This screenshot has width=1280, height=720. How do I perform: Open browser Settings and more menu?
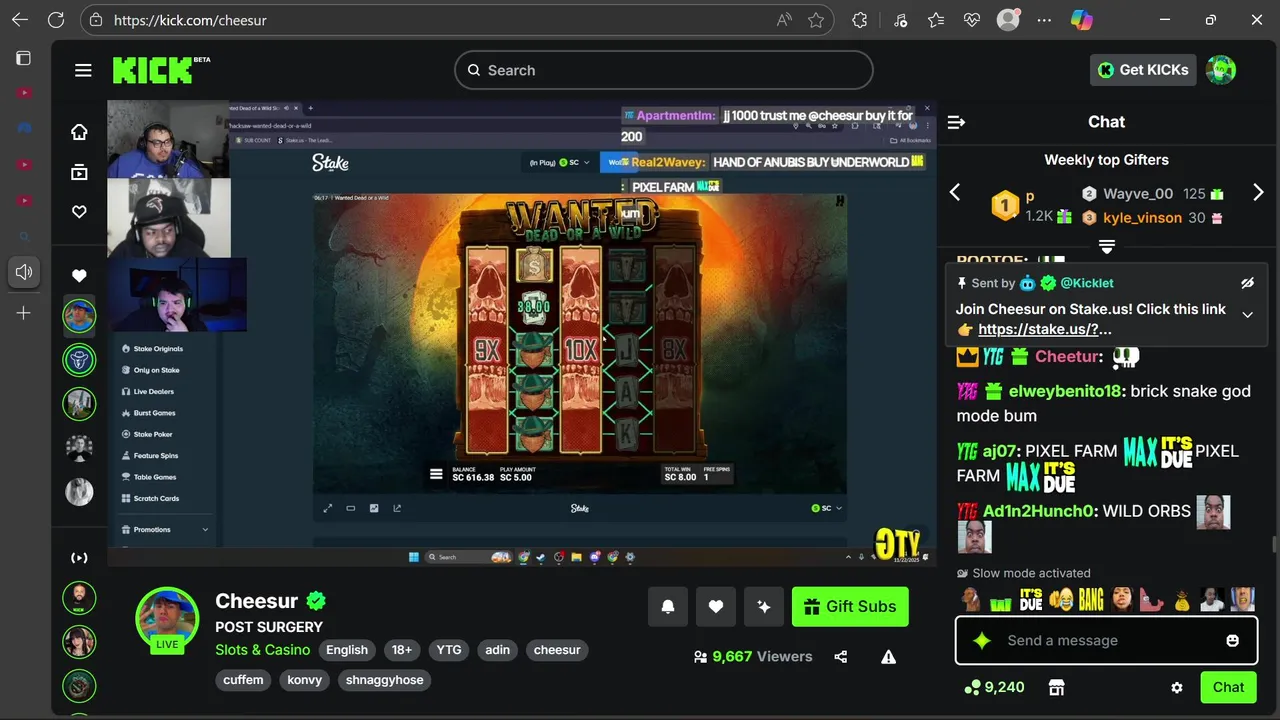point(1045,20)
